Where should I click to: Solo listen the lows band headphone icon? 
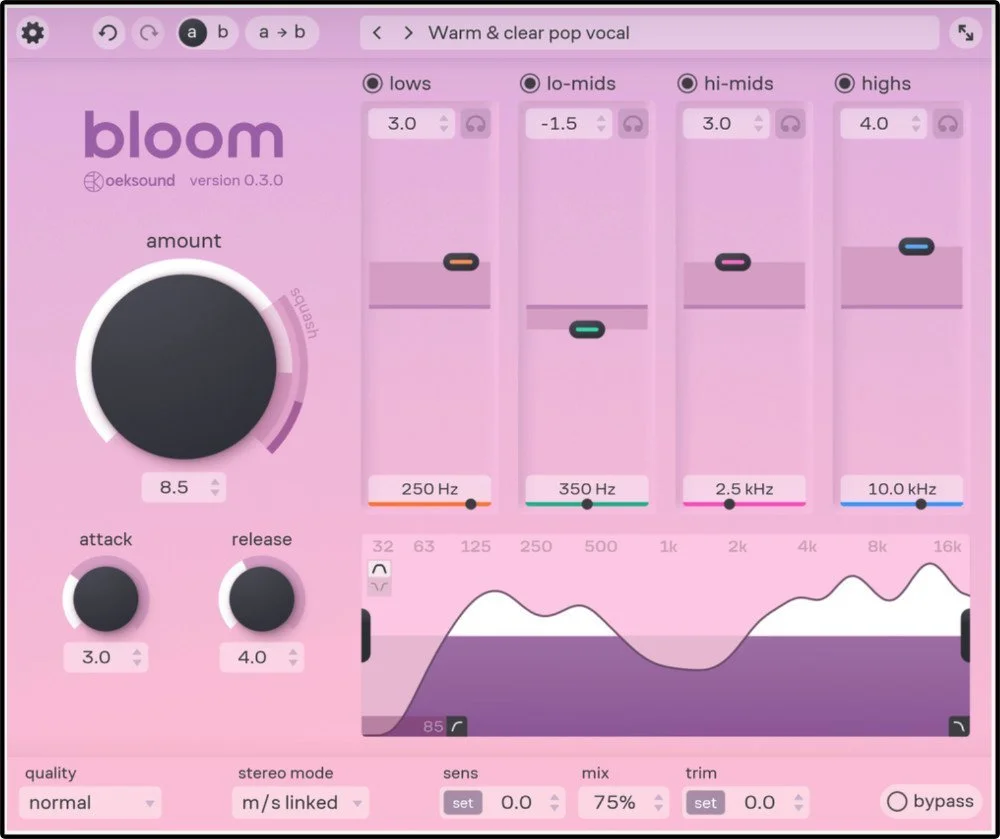[476, 123]
